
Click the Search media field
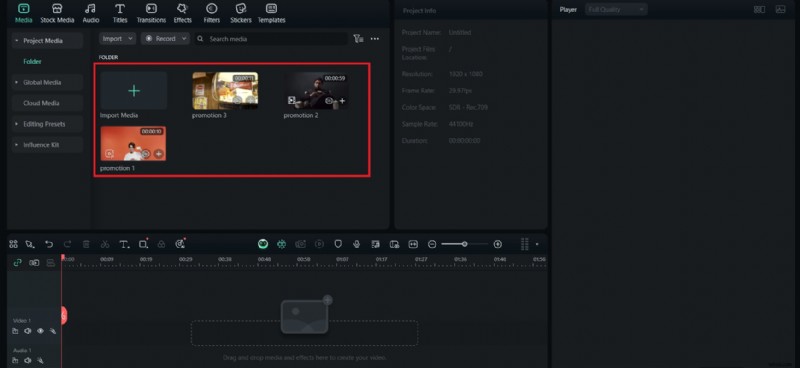(271, 39)
